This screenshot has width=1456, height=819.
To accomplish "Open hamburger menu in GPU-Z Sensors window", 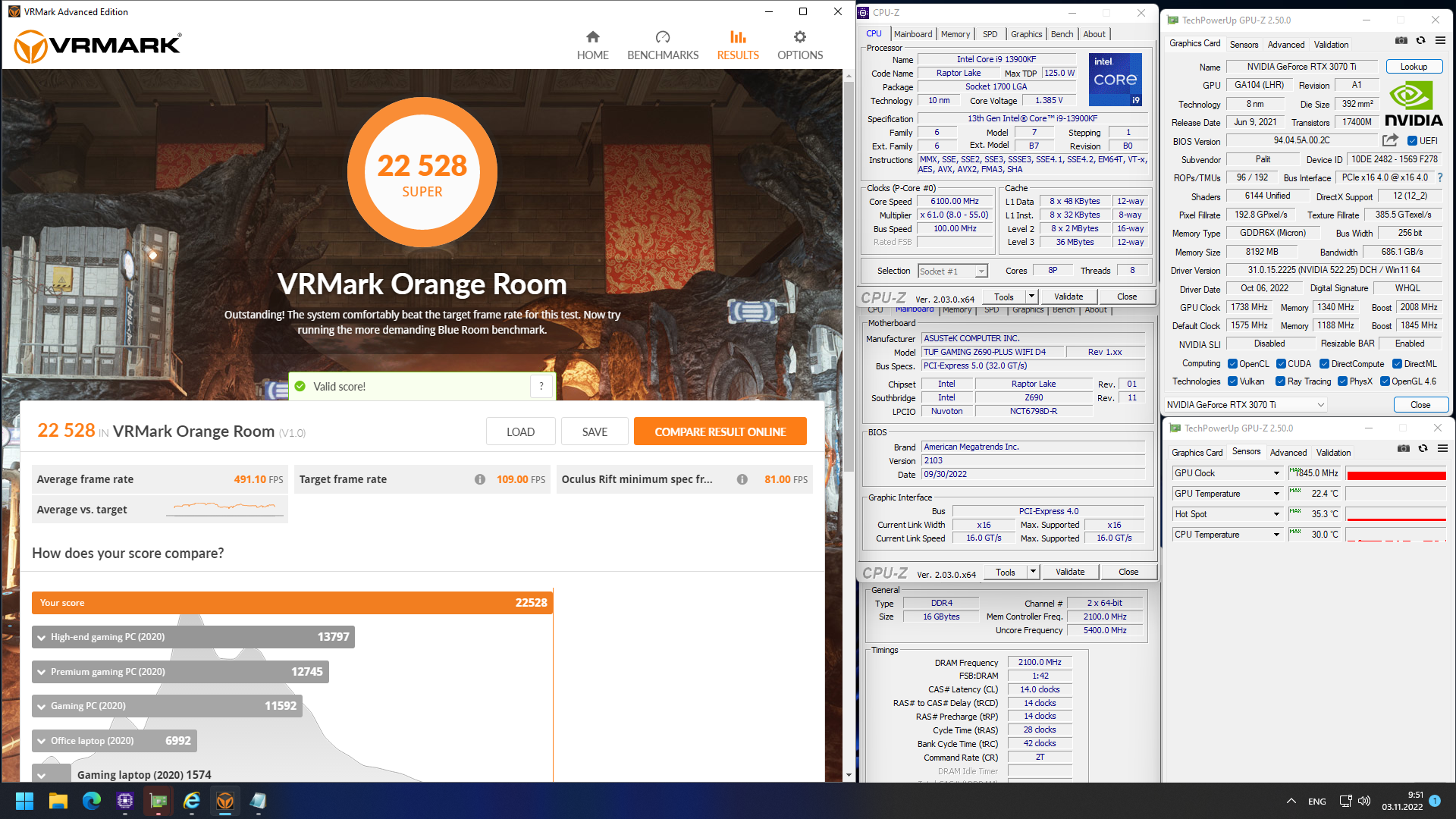I will pyautogui.click(x=1442, y=449).
